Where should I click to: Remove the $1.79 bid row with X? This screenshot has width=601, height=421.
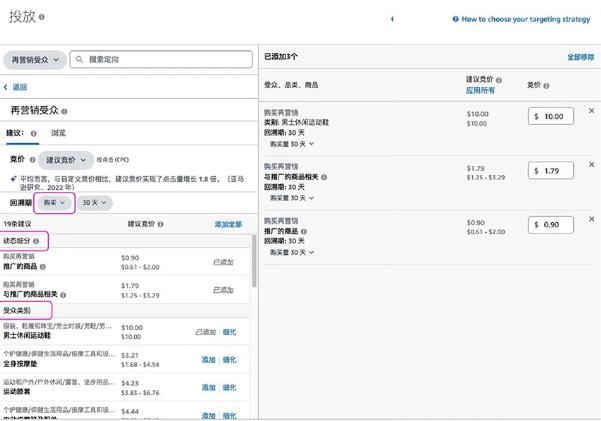[591, 165]
